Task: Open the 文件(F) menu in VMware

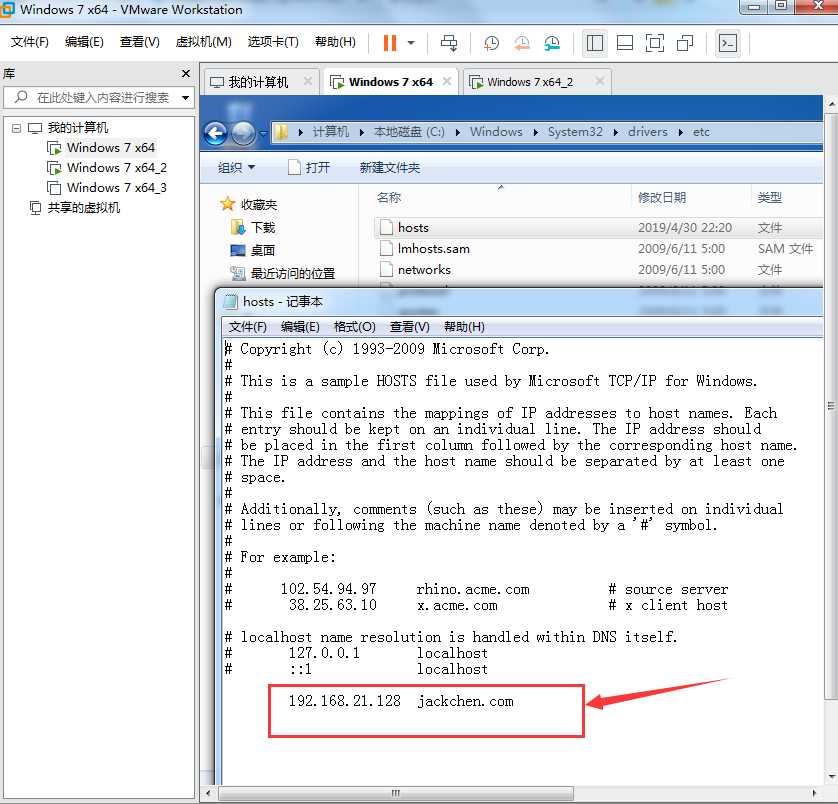Action: pyautogui.click(x=30, y=42)
